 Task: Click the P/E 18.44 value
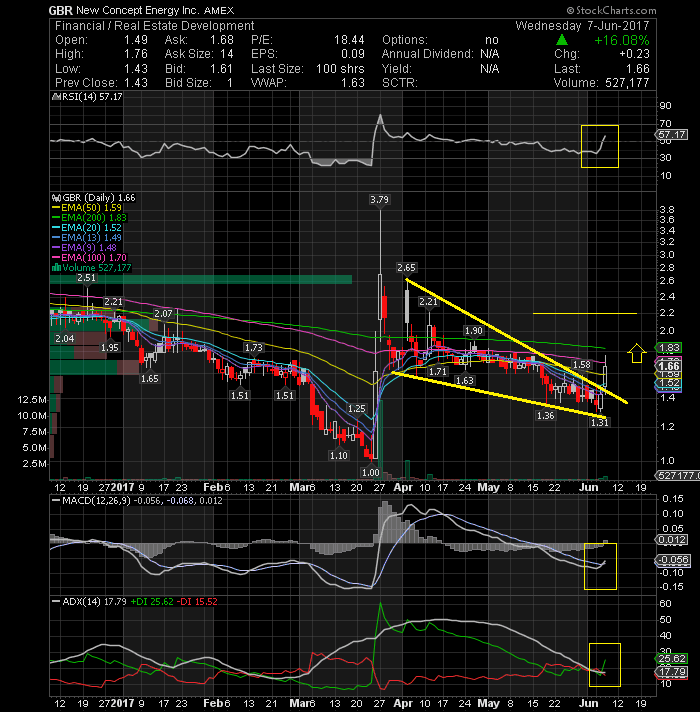coord(349,40)
